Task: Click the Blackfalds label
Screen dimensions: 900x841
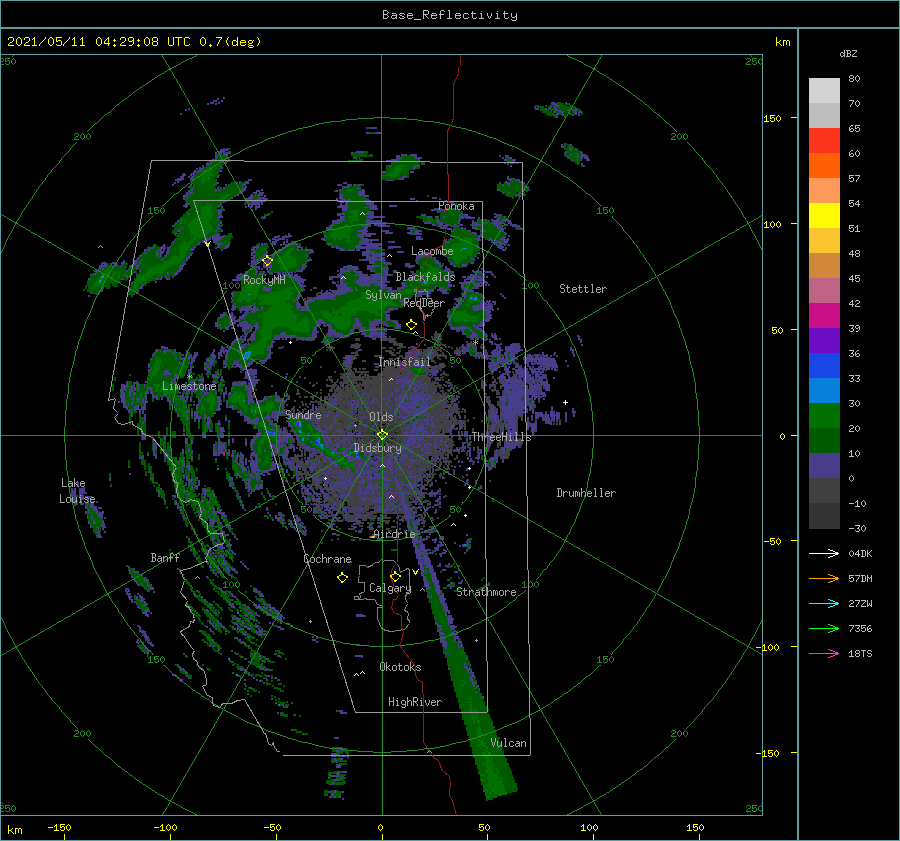Action: 425,277
